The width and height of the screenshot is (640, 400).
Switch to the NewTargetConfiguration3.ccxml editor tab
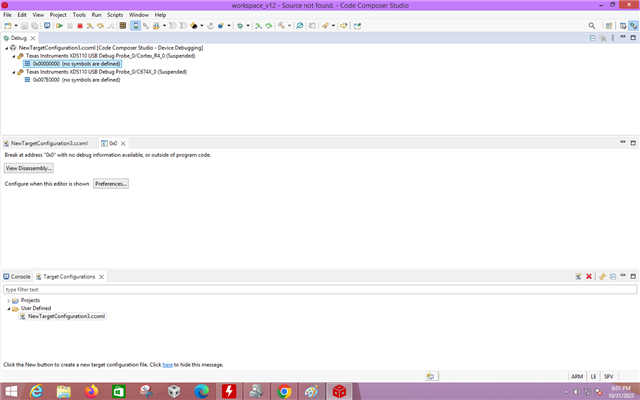point(46,143)
